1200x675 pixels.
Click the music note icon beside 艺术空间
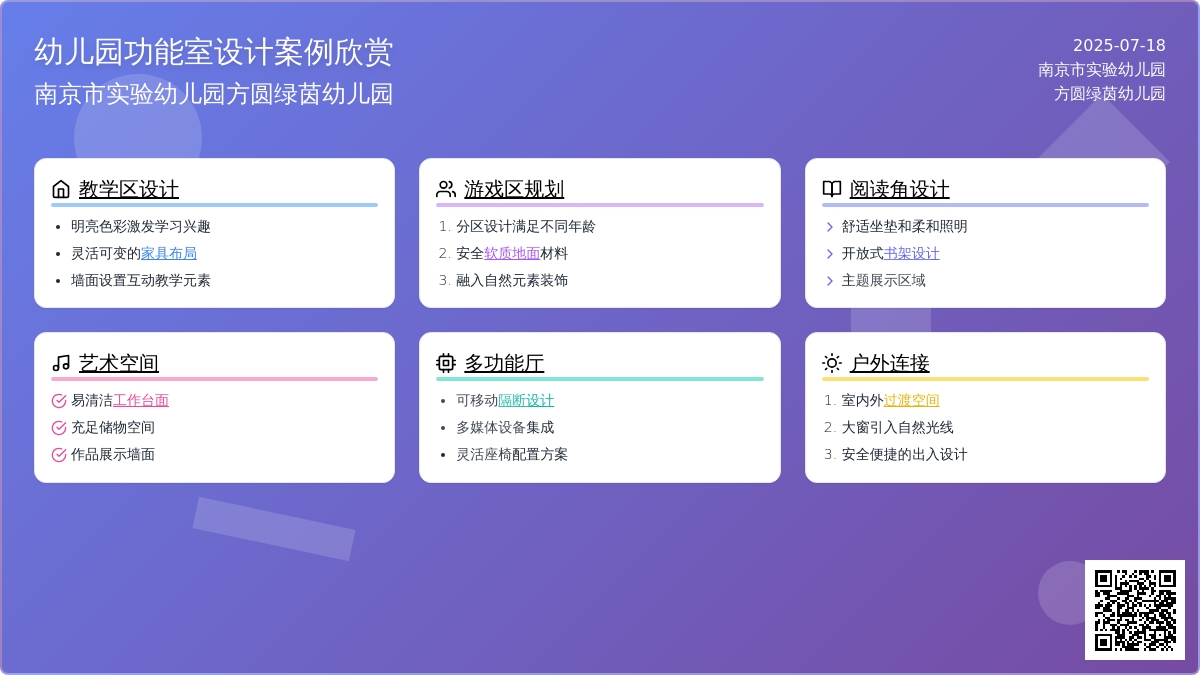tap(61, 363)
